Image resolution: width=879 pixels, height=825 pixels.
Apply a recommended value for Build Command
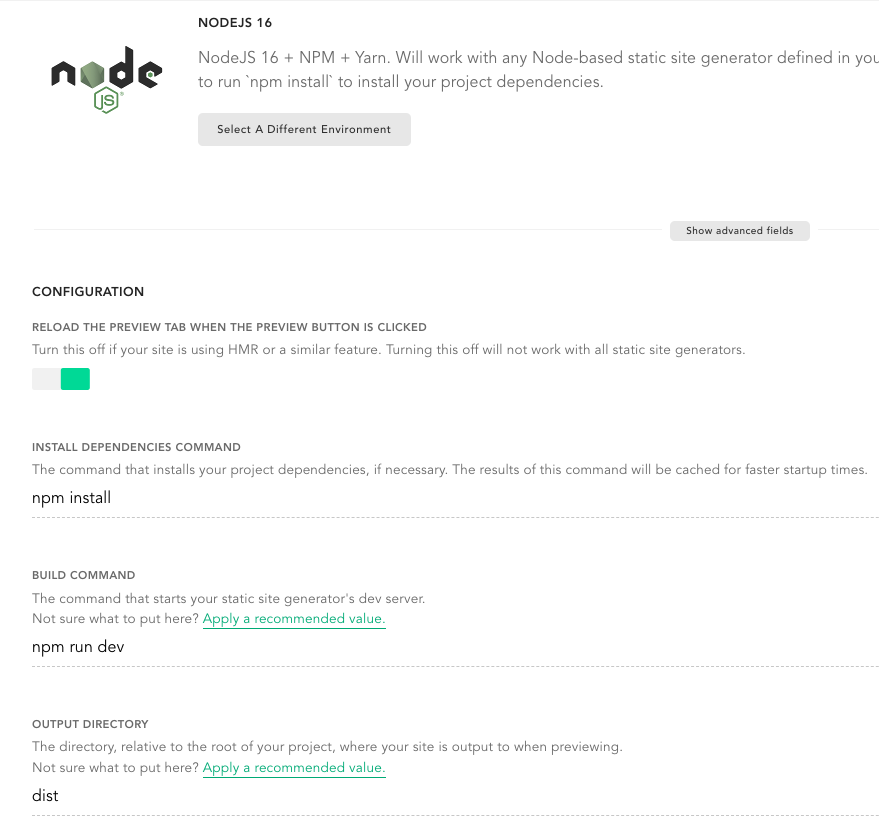(x=294, y=619)
